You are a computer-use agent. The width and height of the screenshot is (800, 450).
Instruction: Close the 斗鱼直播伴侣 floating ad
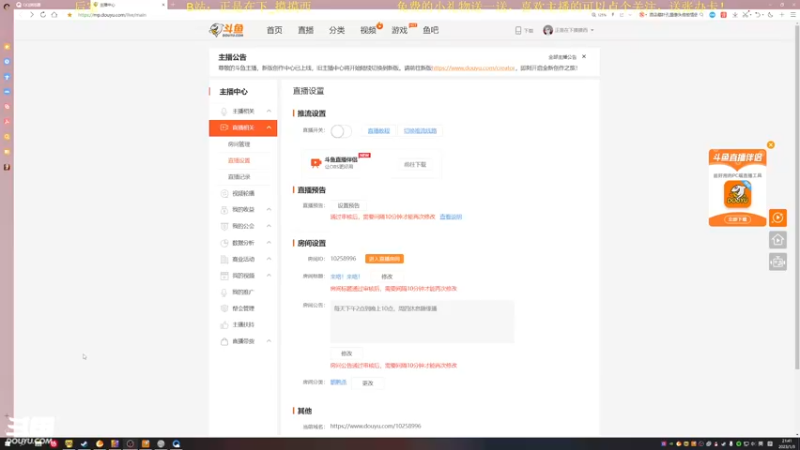coord(771,145)
